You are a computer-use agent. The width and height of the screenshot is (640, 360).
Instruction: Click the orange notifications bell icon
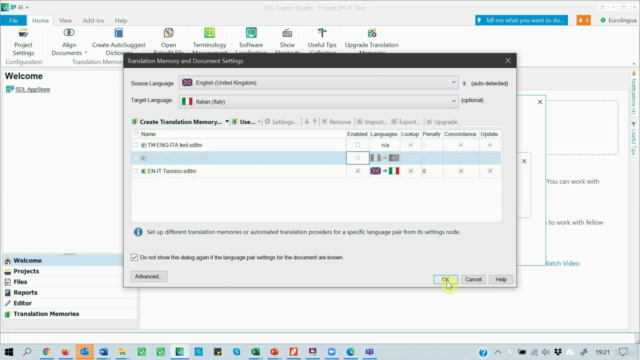click(583, 20)
